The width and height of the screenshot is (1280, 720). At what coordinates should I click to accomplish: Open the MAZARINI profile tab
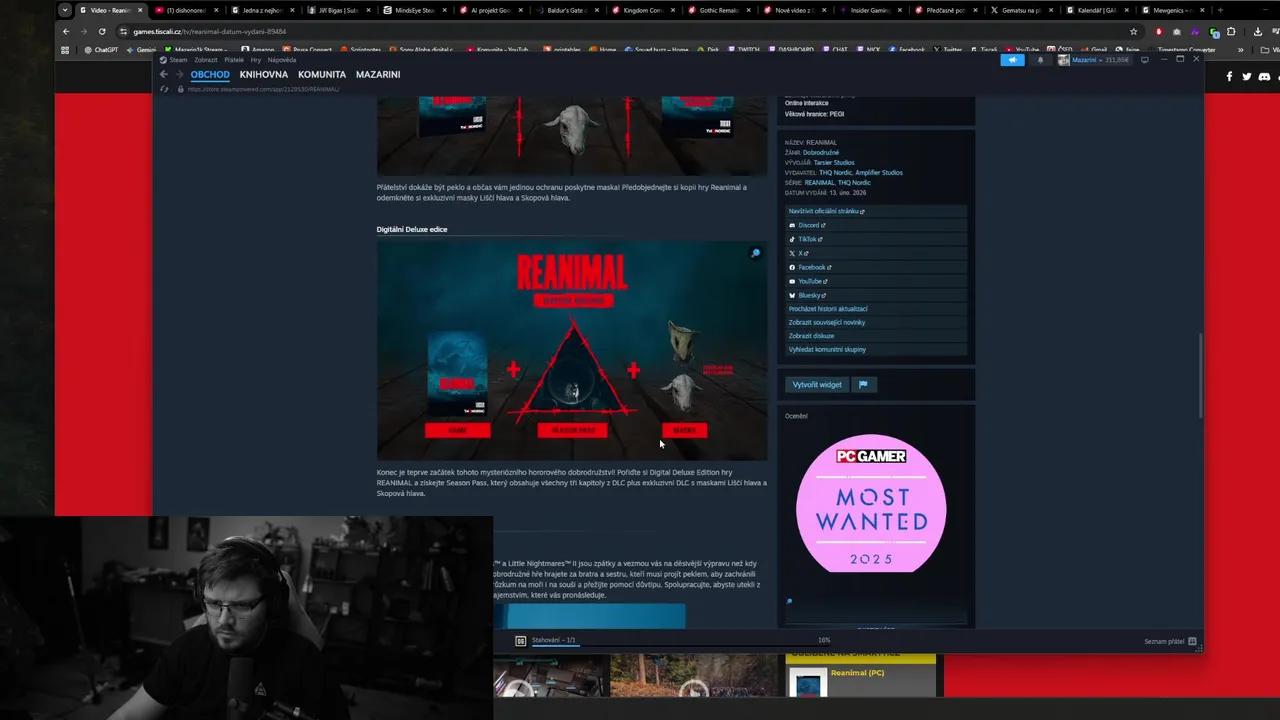pyautogui.click(x=378, y=75)
